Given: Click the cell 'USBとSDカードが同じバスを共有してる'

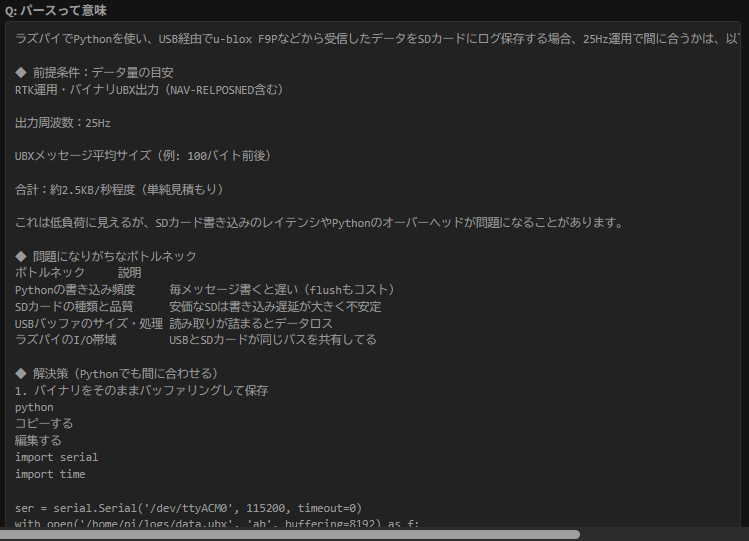Looking at the screenshot, I should 273,340.
